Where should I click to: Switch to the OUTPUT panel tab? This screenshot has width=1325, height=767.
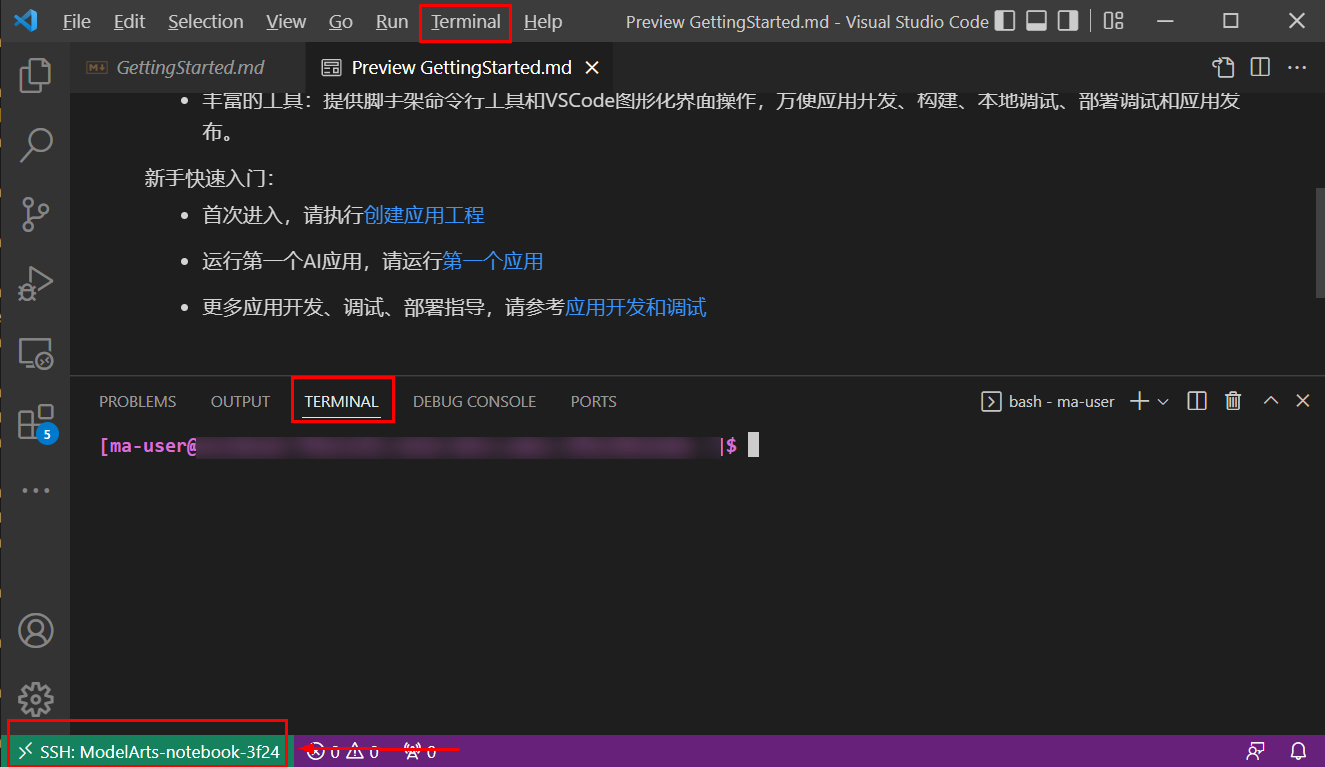coord(240,401)
